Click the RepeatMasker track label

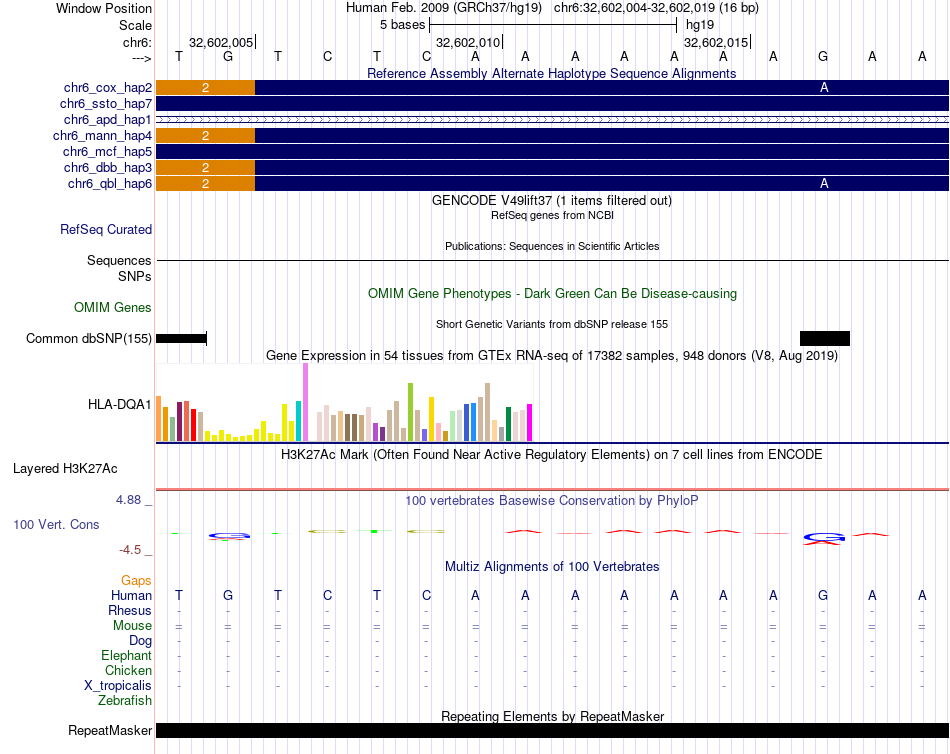(110, 730)
